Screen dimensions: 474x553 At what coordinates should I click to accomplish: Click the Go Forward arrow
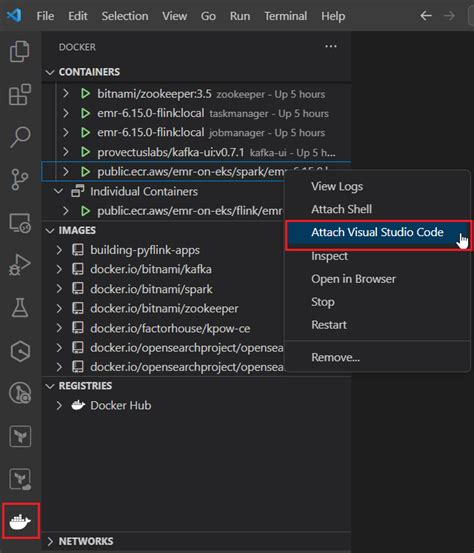(x=449, y=16)
